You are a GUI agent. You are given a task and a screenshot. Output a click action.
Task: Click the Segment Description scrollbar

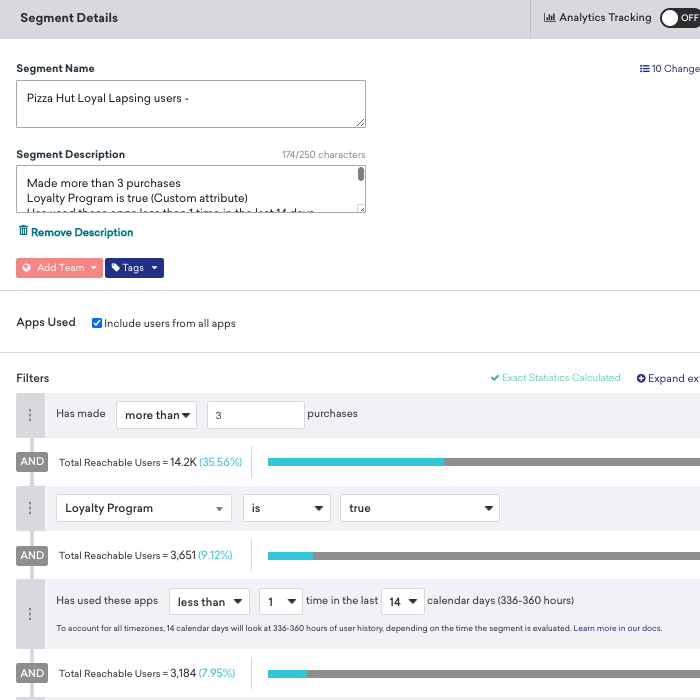(x=361, y=176)
